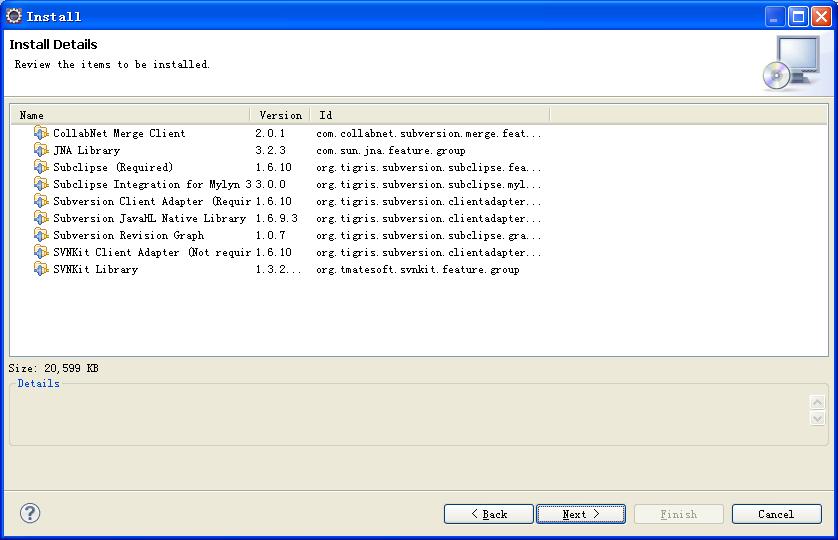Viewport: 838px width, 540px height.
Task: Minimize the Install window
Action: pos(774,17)
